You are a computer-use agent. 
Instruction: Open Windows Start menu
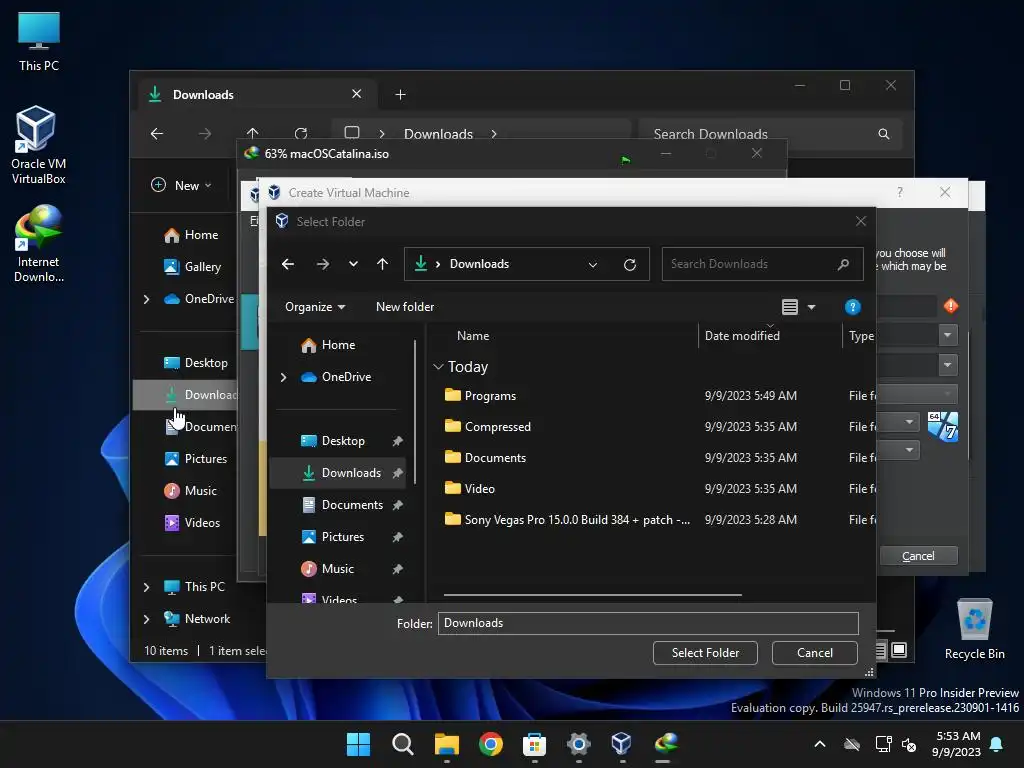tap(358, 744)
